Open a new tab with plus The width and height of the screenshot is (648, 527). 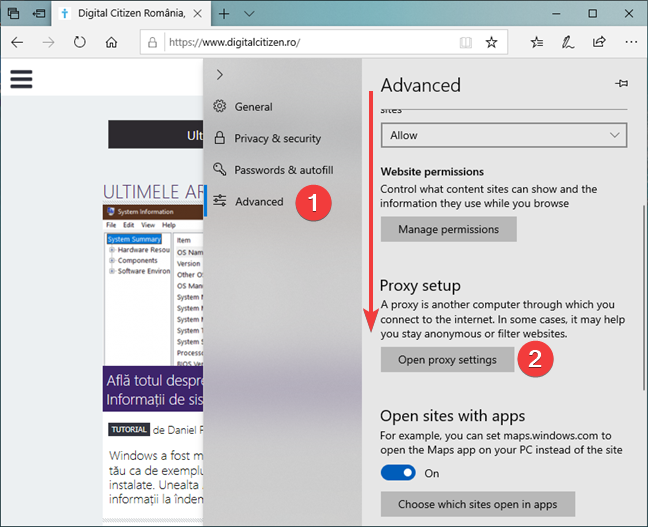point(224,14)
